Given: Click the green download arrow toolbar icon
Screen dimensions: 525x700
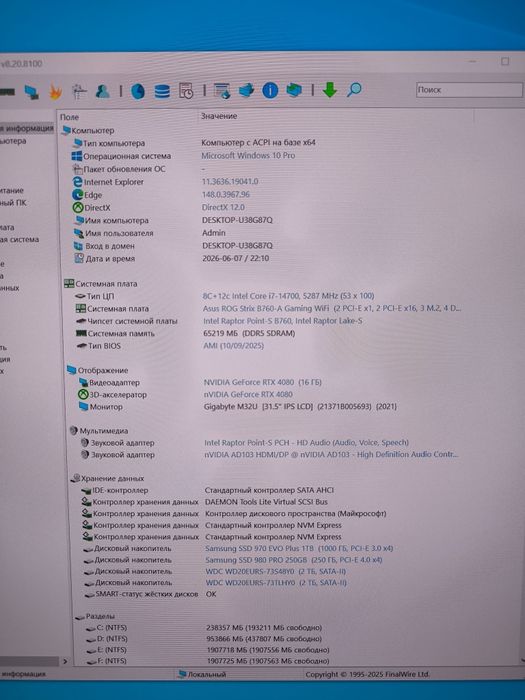Looking at the screenshot, I should click(x=329, y=90).
